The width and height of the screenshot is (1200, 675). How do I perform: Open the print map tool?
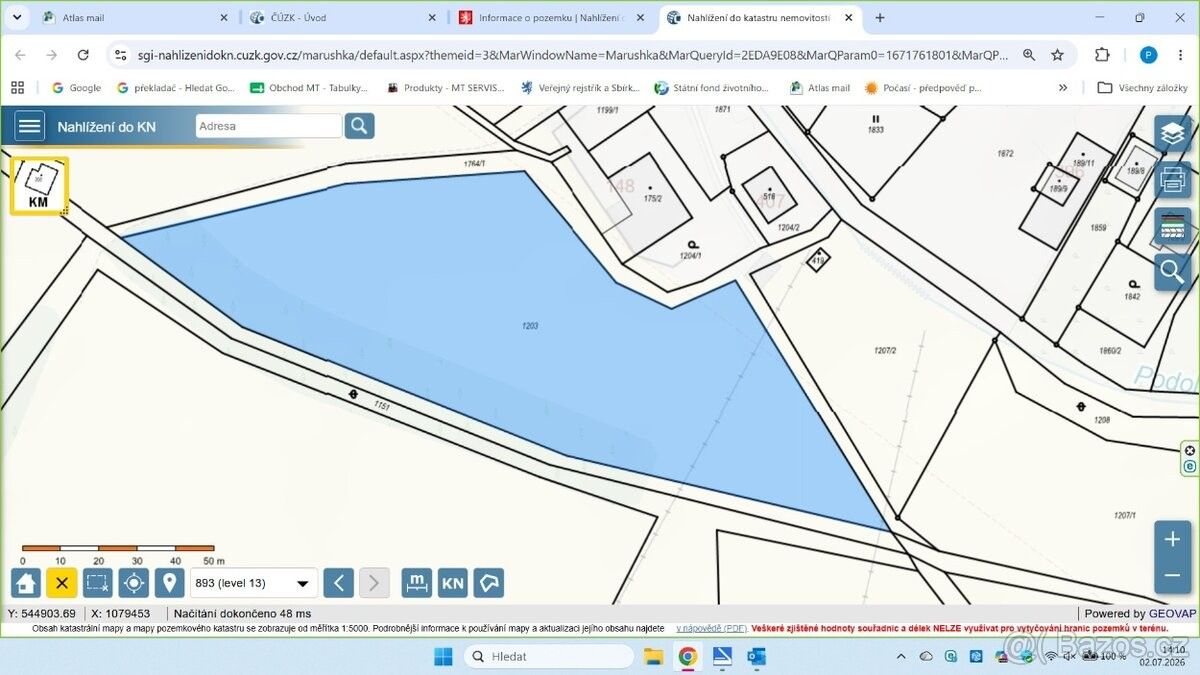click(x=1172, y=180)
